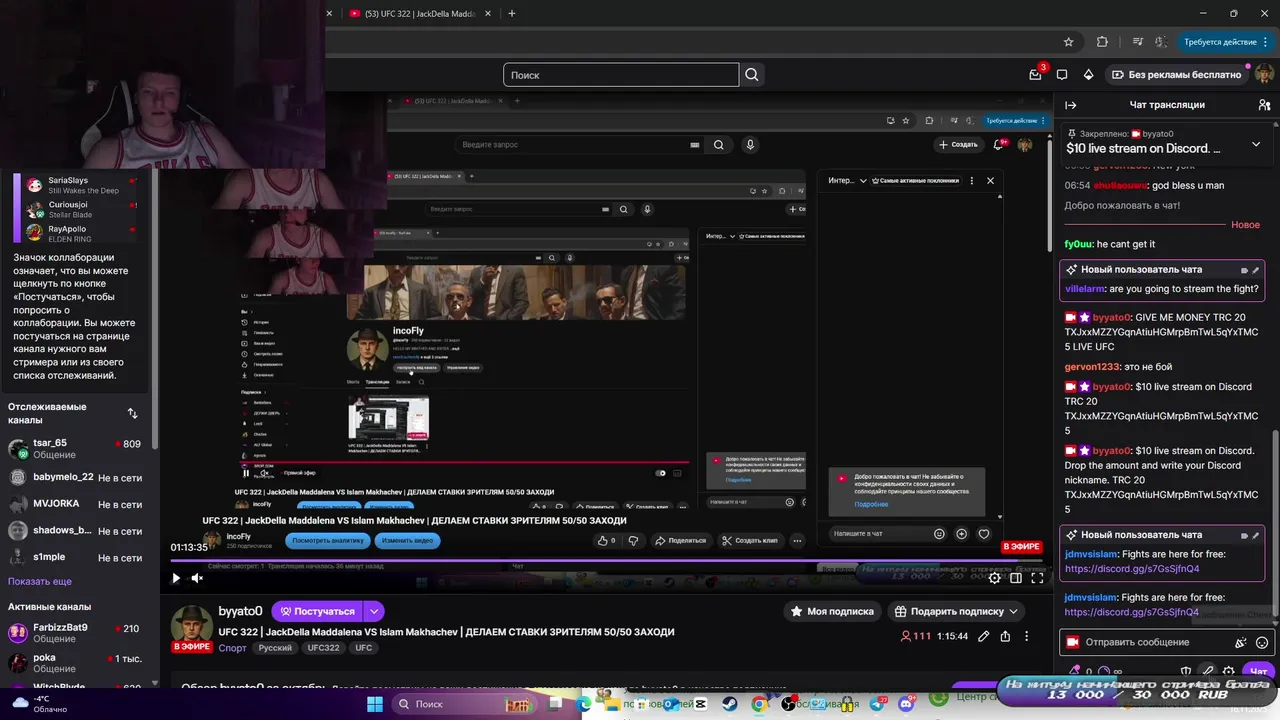The height and width of the screenshot is (720, 1280).
Task: Click the YouTube search icon in the stream
Action: coord(718,145)
